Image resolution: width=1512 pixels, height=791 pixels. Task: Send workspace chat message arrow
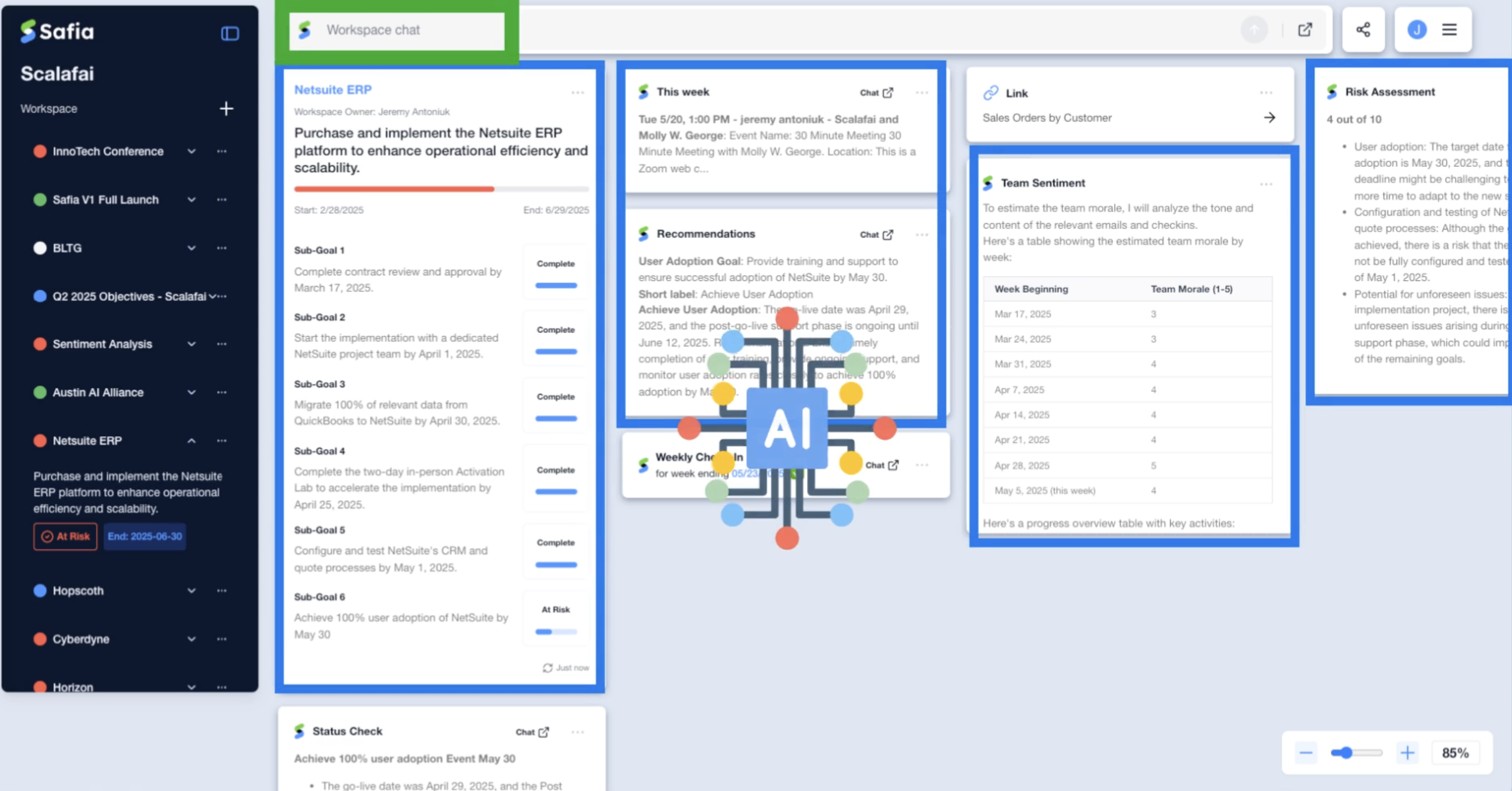pos(1254,29)
